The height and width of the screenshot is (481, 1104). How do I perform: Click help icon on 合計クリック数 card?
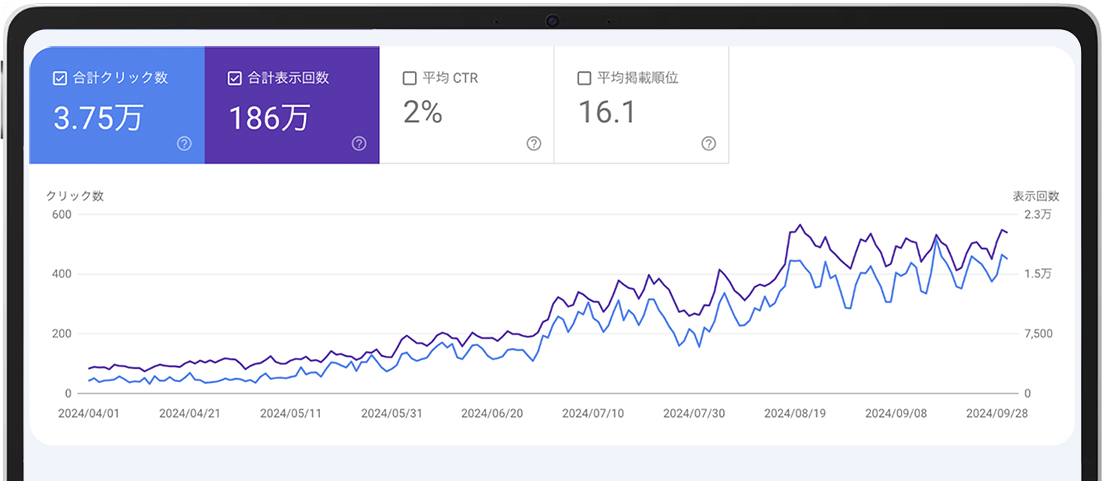[x=184, y=144]
